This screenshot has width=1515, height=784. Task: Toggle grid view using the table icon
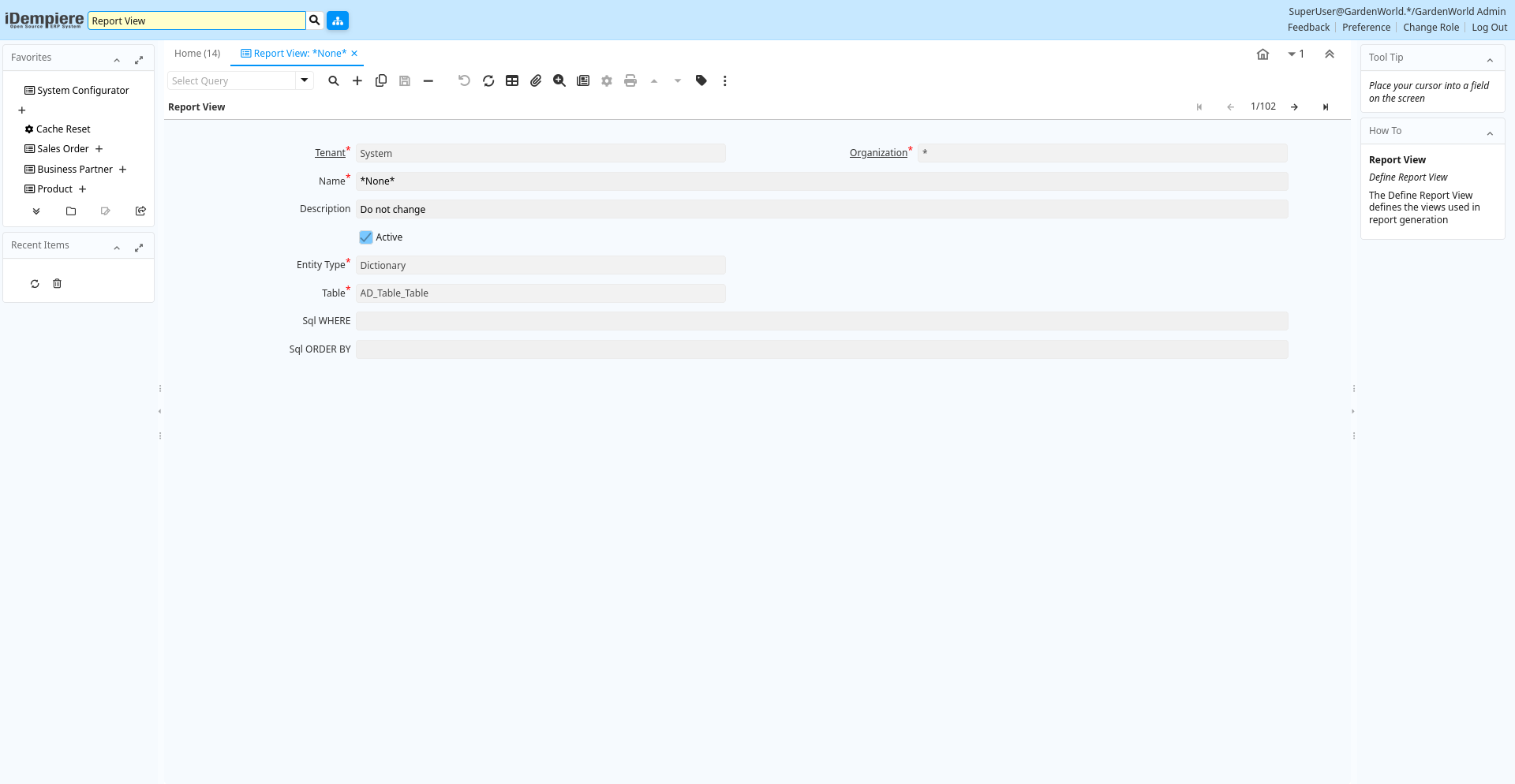pos(512,80)
